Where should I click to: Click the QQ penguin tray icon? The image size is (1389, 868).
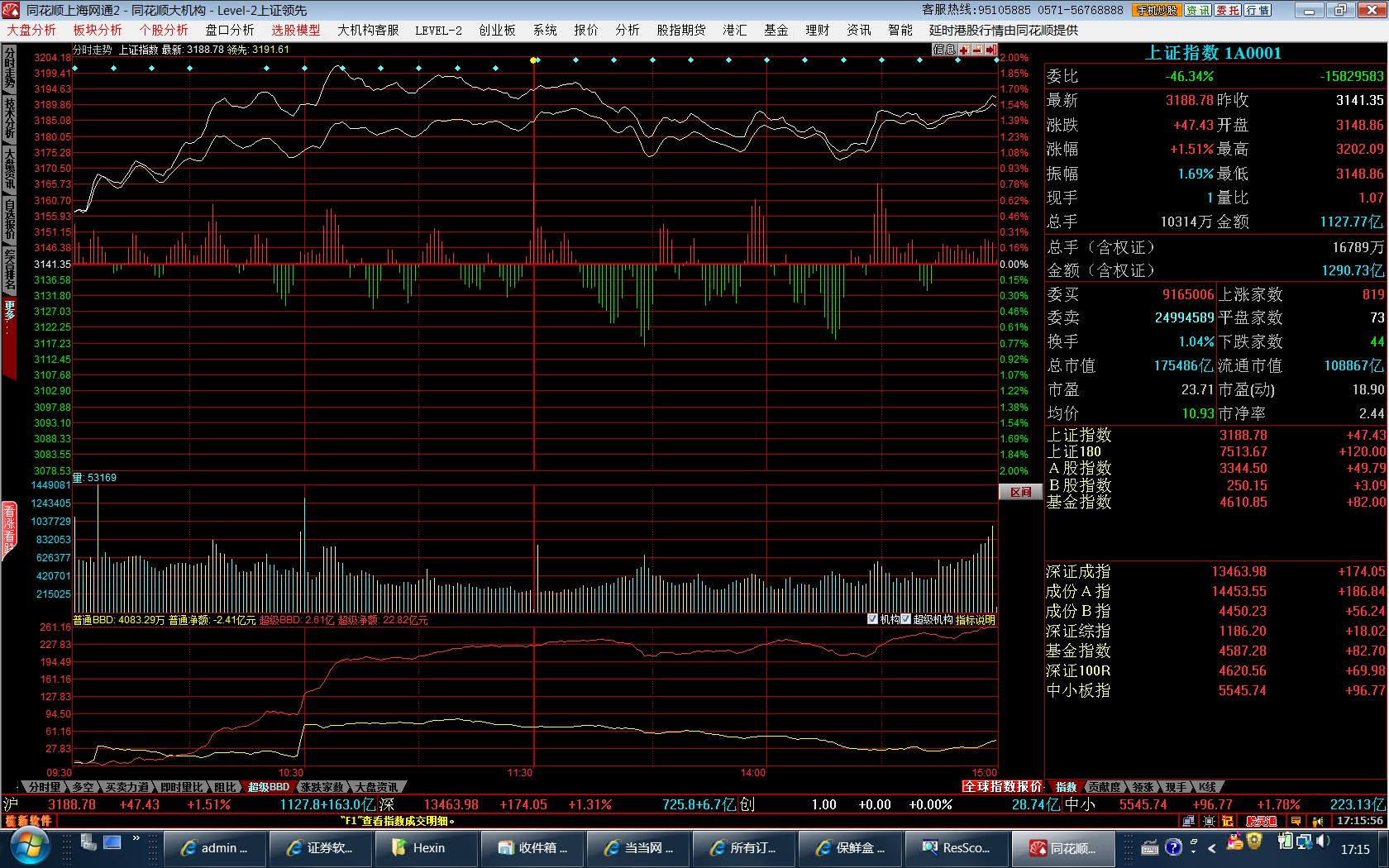point(1234,842)
